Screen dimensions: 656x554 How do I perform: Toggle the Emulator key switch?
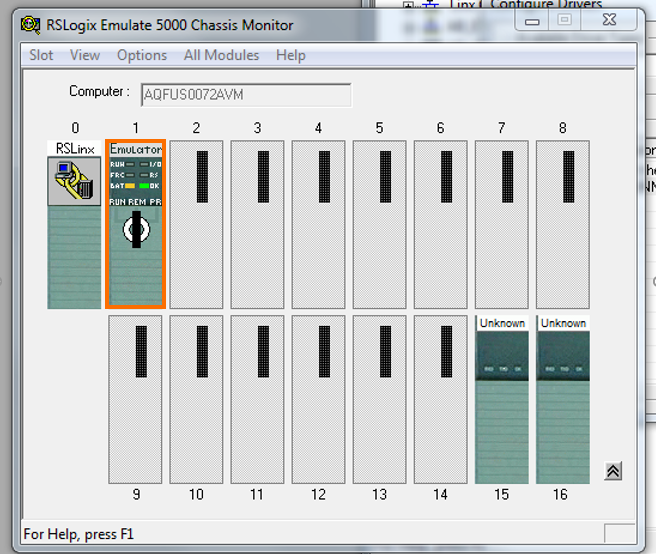click(136, 229)
